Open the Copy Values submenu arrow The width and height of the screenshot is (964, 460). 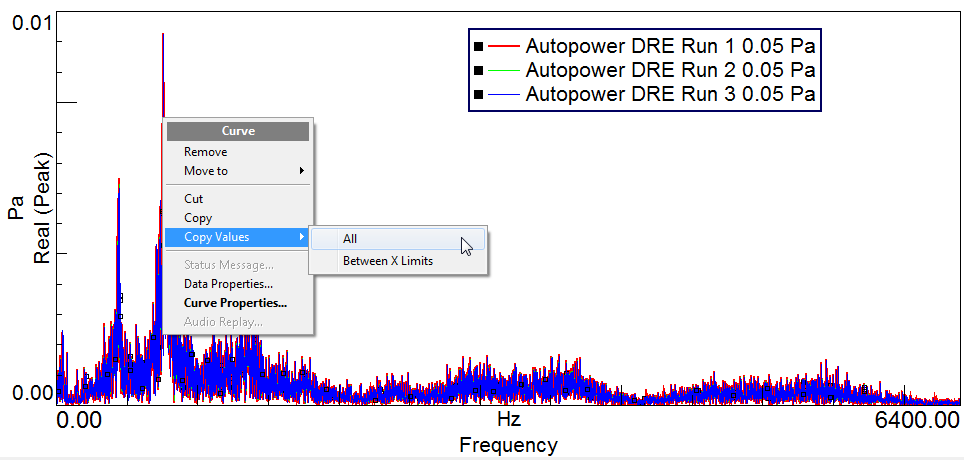coord(302,237)
